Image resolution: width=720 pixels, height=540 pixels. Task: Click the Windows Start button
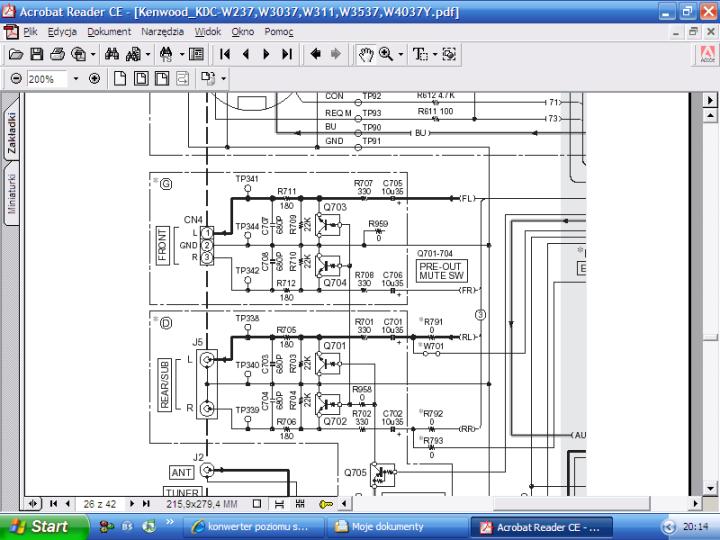[45, 526]
